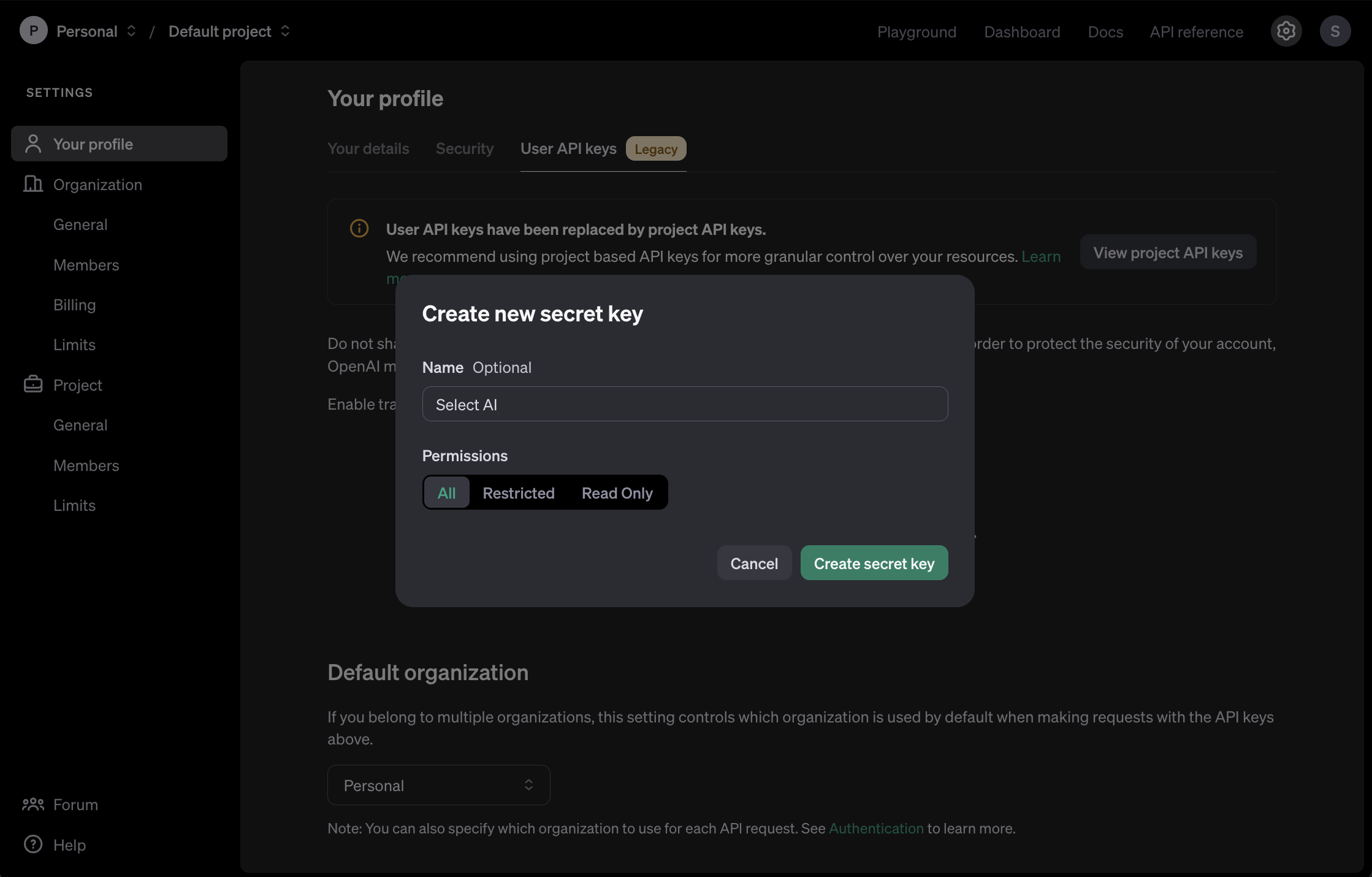Open the settings gear icon
1372x877 pixels.
[1286, 31]
